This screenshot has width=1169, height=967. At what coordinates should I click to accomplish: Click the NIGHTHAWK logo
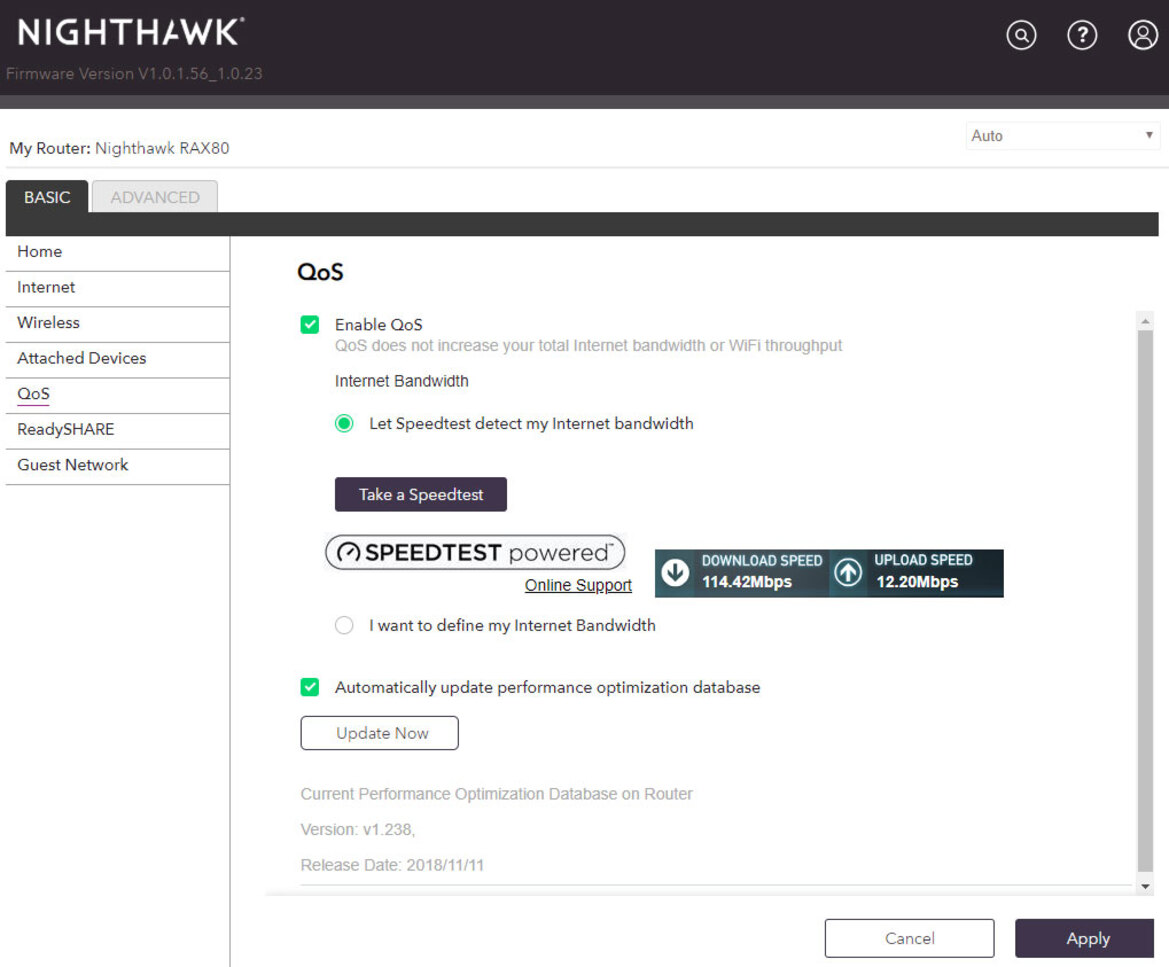point(130,32)
